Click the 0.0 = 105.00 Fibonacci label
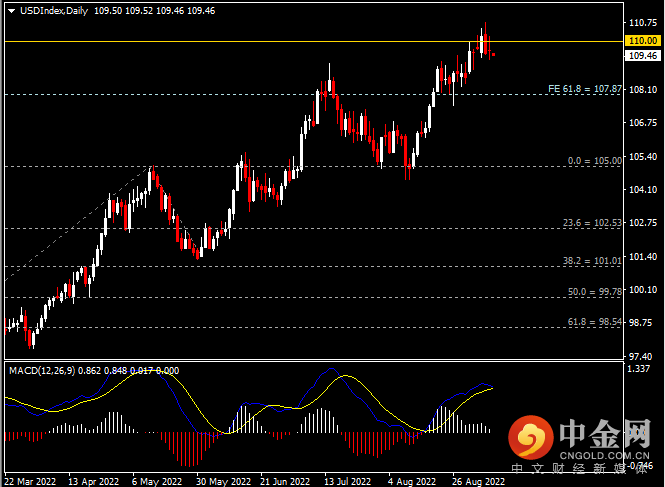The width and height of the screenshot is (665, 487). click(595, 161)
